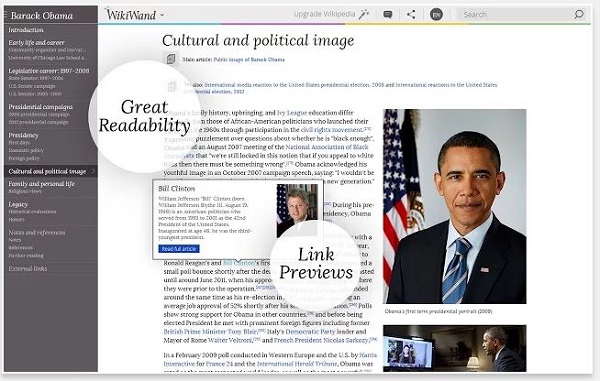Open the EN language selector circle
600x381 pixels.
(436, 15)
